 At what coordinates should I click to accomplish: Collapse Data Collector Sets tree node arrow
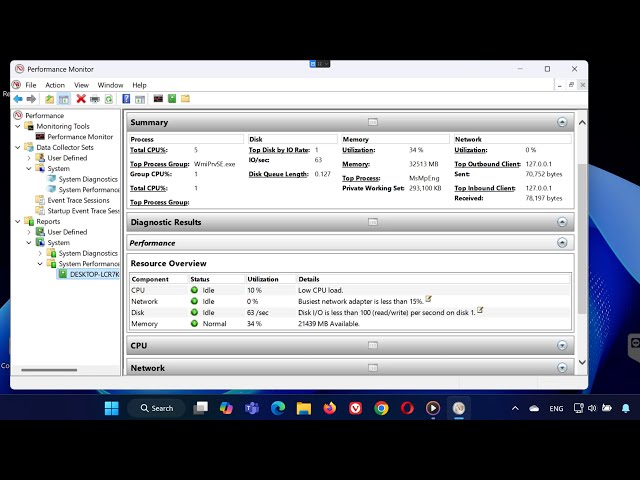point(18,147)
